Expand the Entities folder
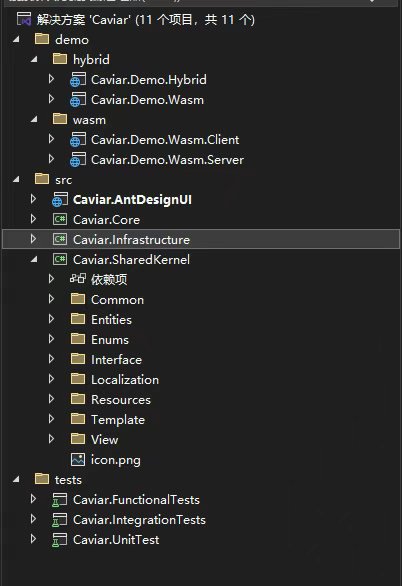 [x=52, y=319]
